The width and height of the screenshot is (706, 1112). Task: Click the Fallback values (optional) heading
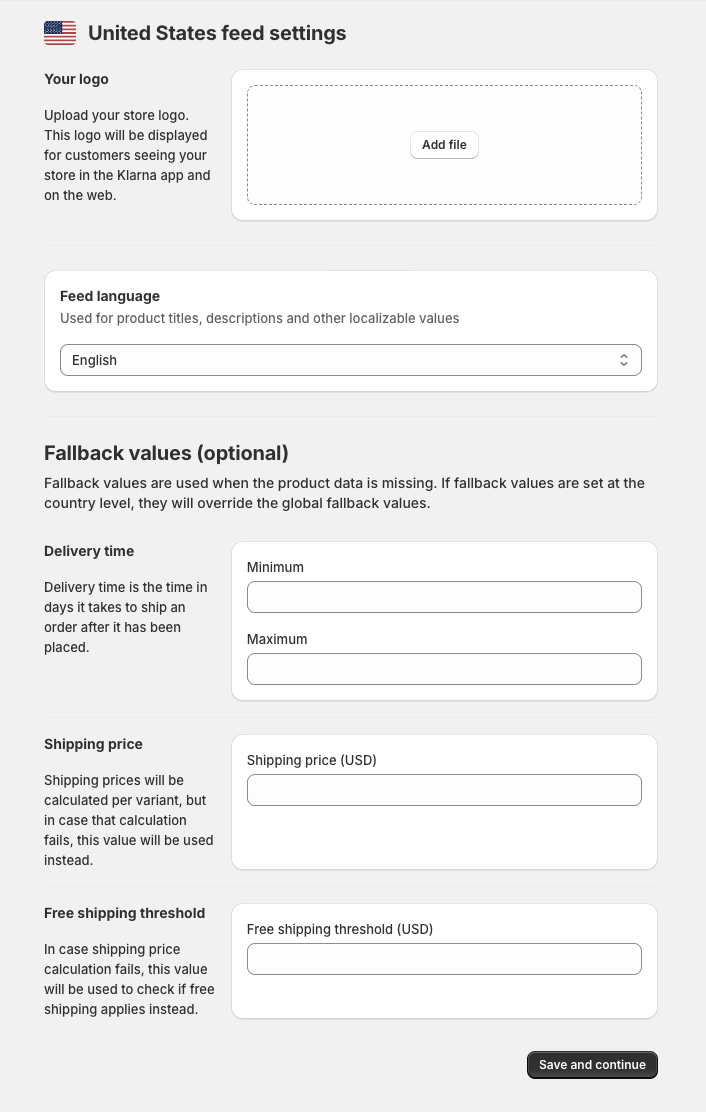tap(166, 453)
